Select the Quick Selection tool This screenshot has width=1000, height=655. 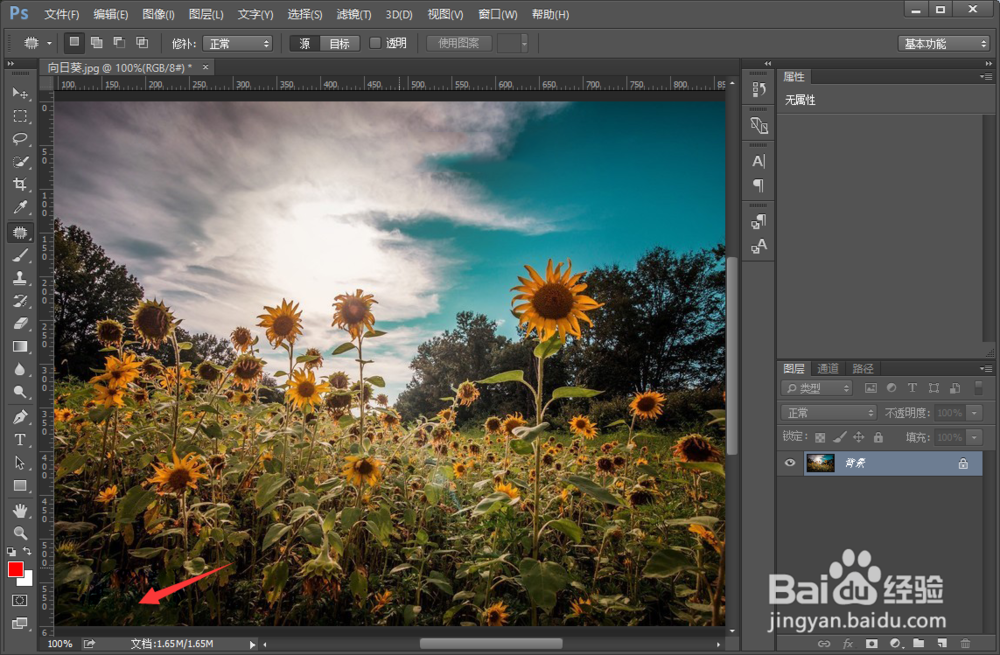(20, 161)
